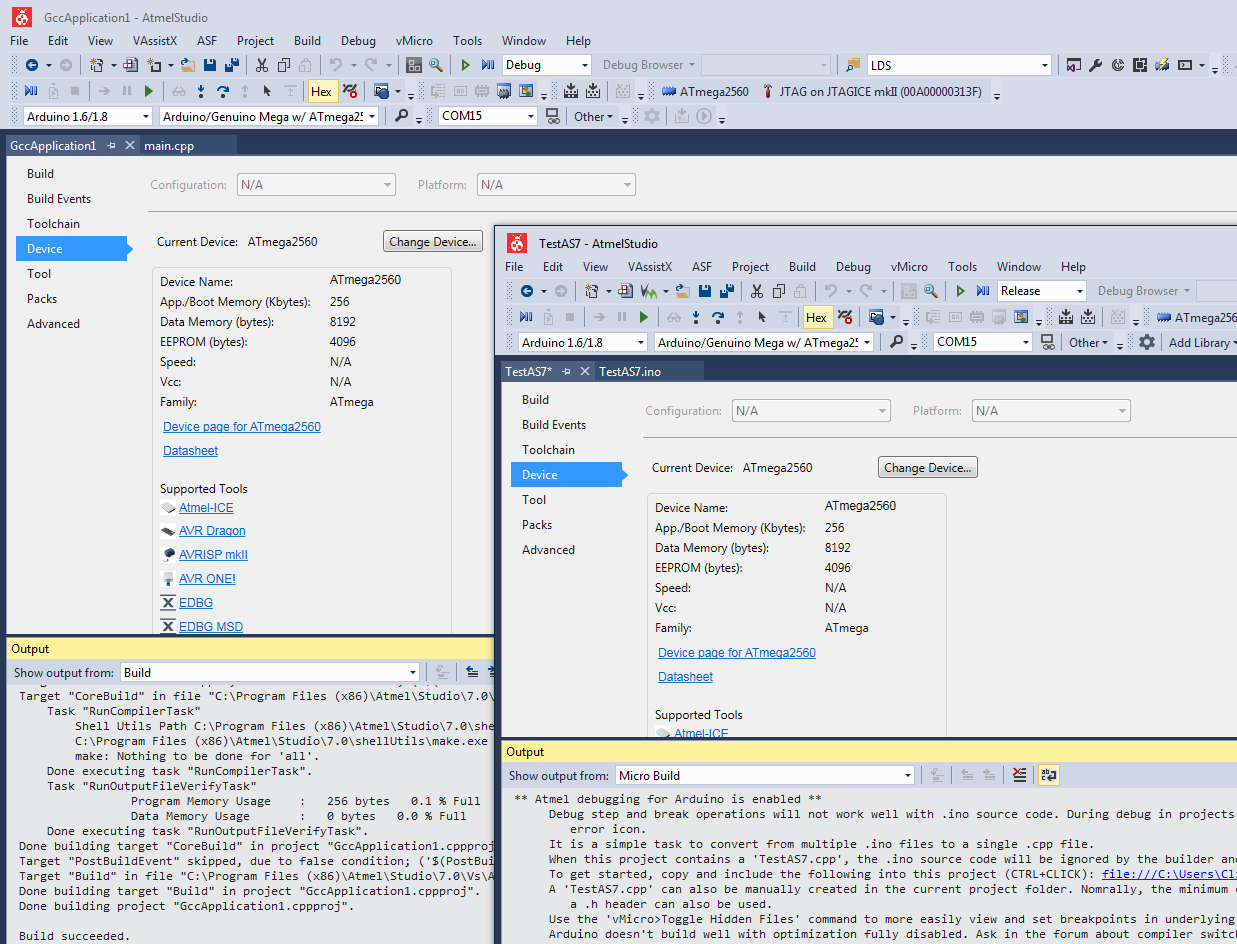Open VAssistX menu in GccApplication1 window
Screen dimensions: 1237x944
(x=155, y=41)
